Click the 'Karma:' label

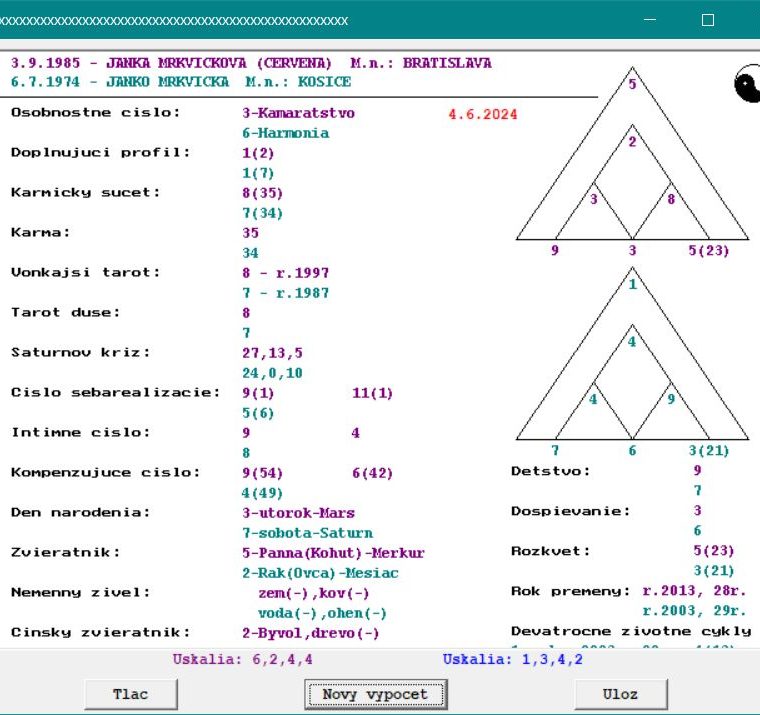tap(41, 232)
